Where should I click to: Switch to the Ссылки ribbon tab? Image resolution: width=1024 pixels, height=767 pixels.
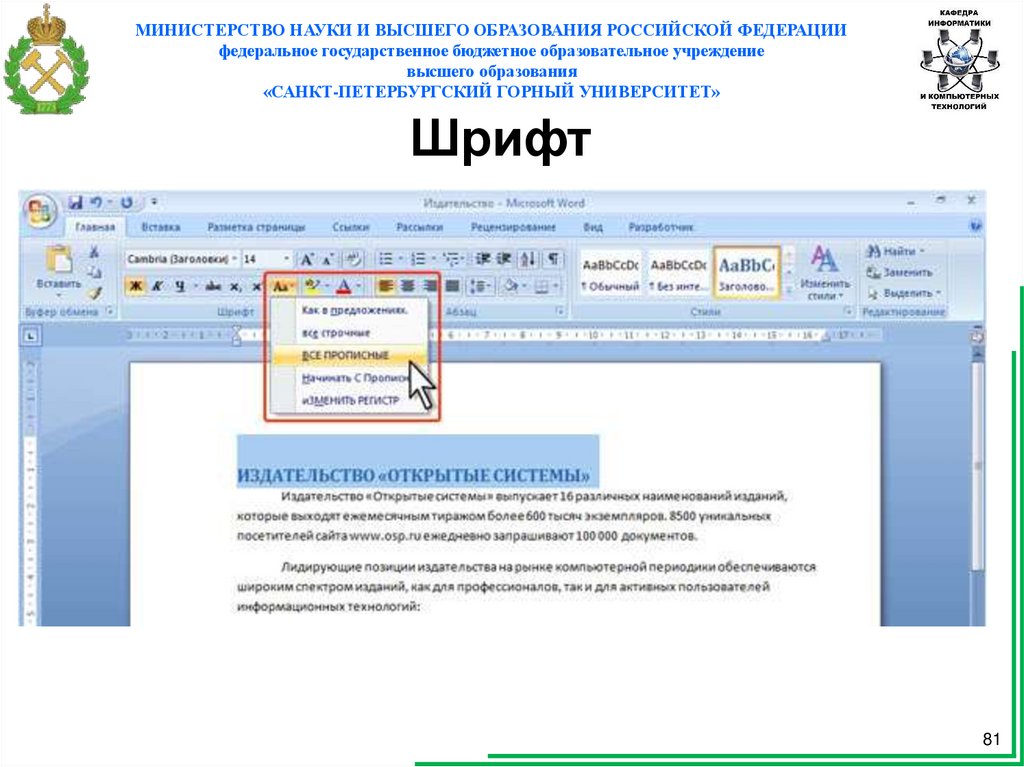coord(351,227)
